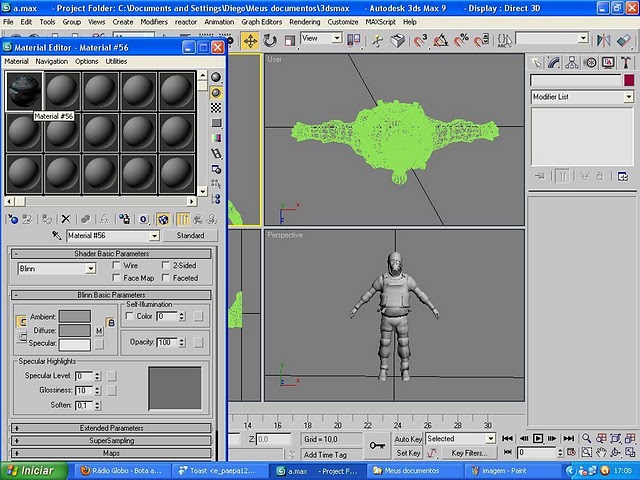The height and width of the screenshot is (480, 640).
Task: Enable Self-Illumination Color checkbox
Action: tap(130, 316)
